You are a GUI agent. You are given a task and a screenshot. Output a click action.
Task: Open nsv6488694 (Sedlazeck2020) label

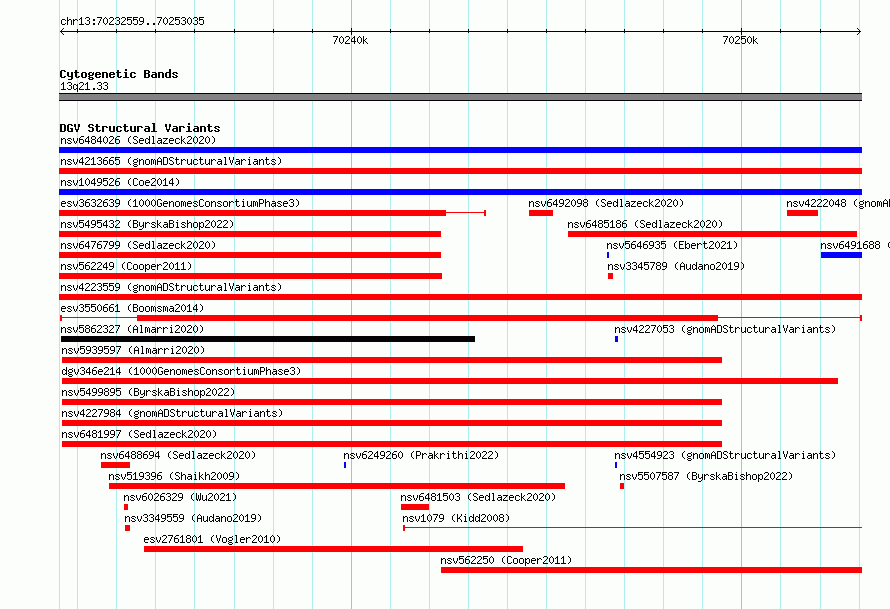[178, 455]
